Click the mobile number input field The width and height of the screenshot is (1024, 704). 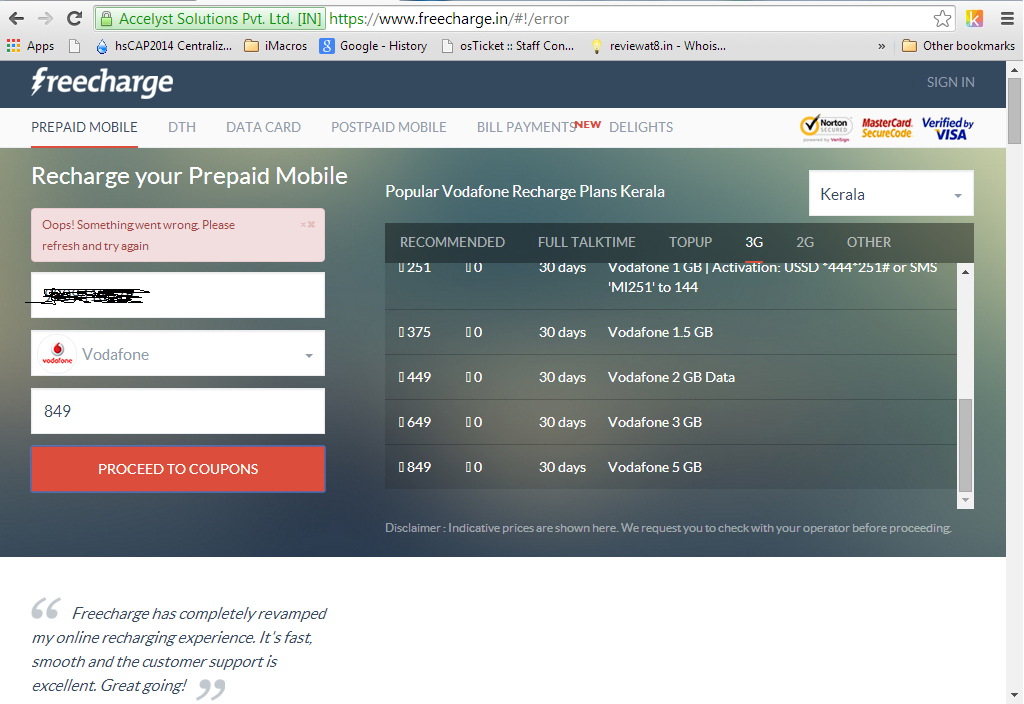pyautogui.click(x=178, y=295)
